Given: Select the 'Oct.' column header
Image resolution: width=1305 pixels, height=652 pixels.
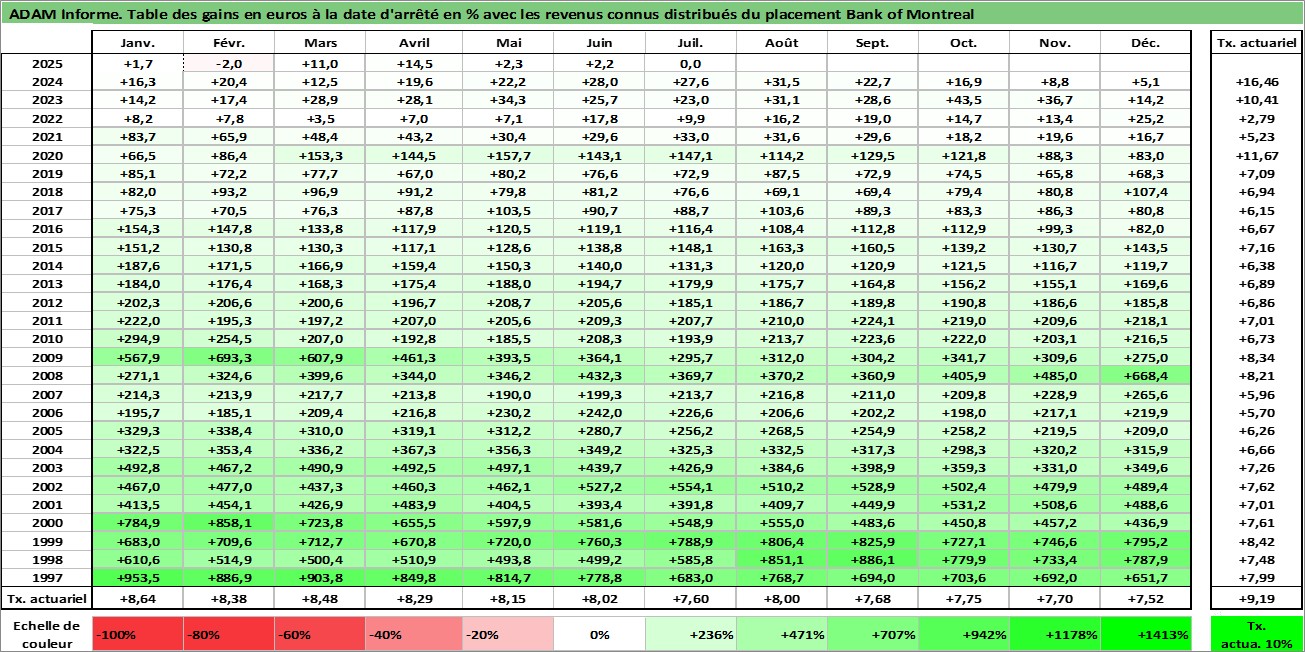Looking at the screenshot, I should 964,43.
